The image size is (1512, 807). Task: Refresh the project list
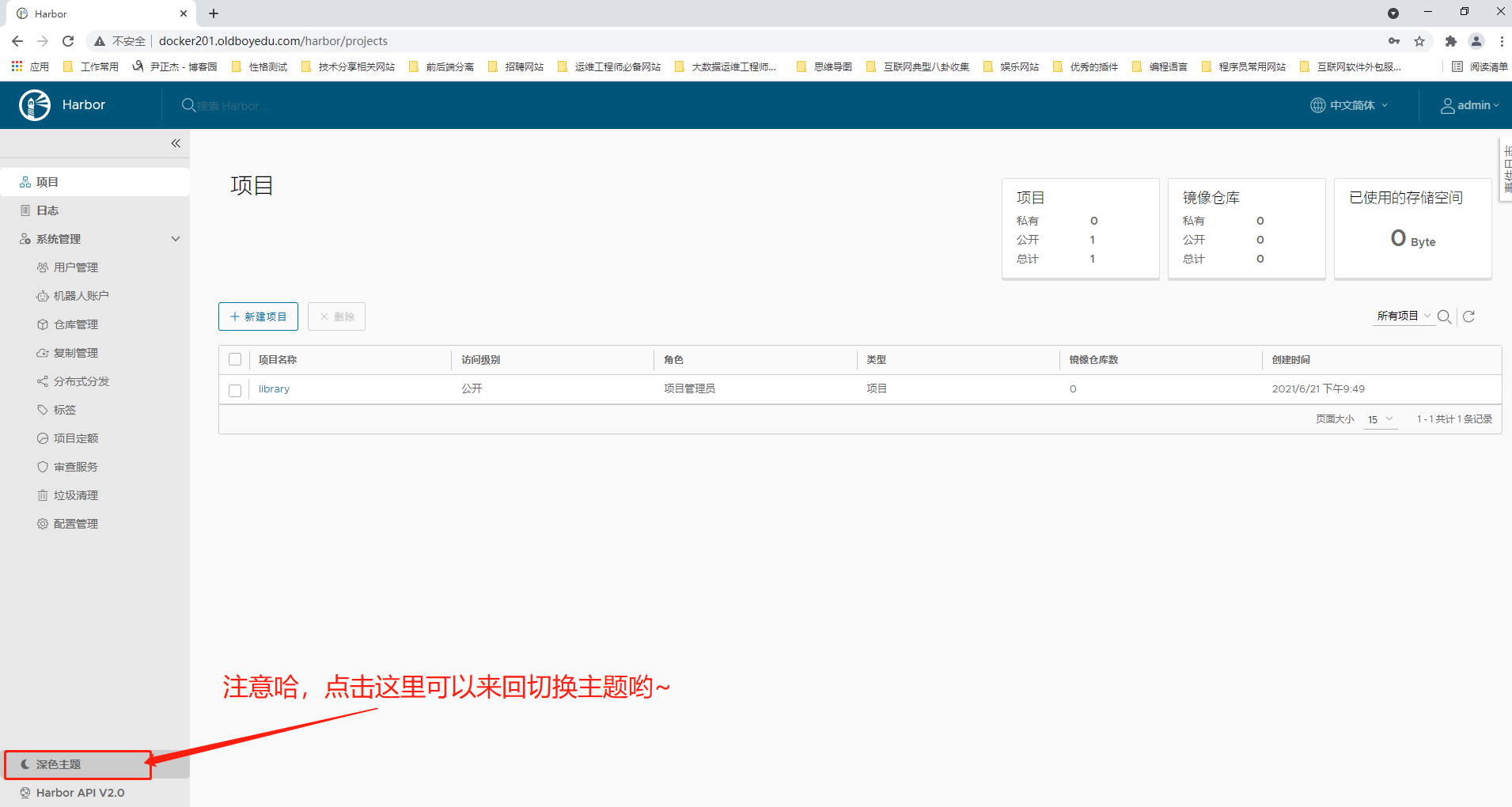(1468, 316)
